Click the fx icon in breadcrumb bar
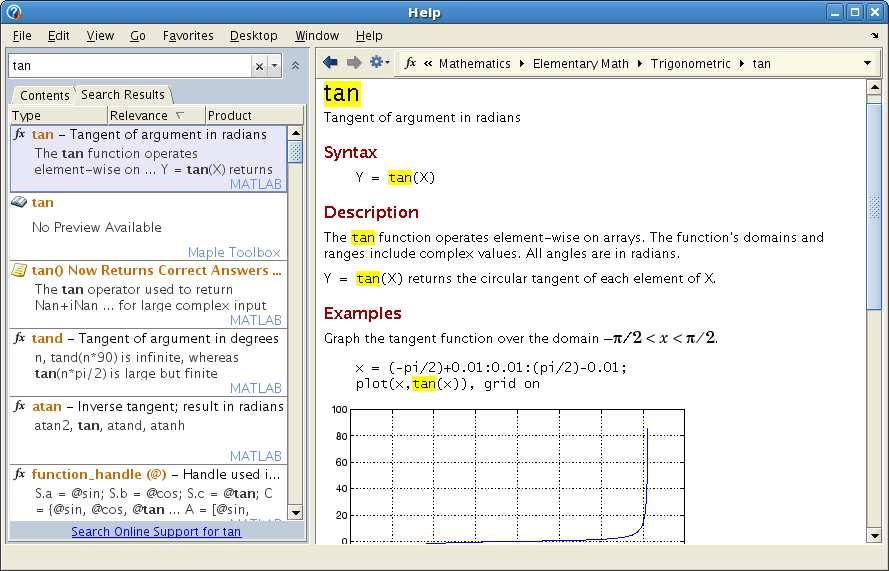 click(410, 63)
